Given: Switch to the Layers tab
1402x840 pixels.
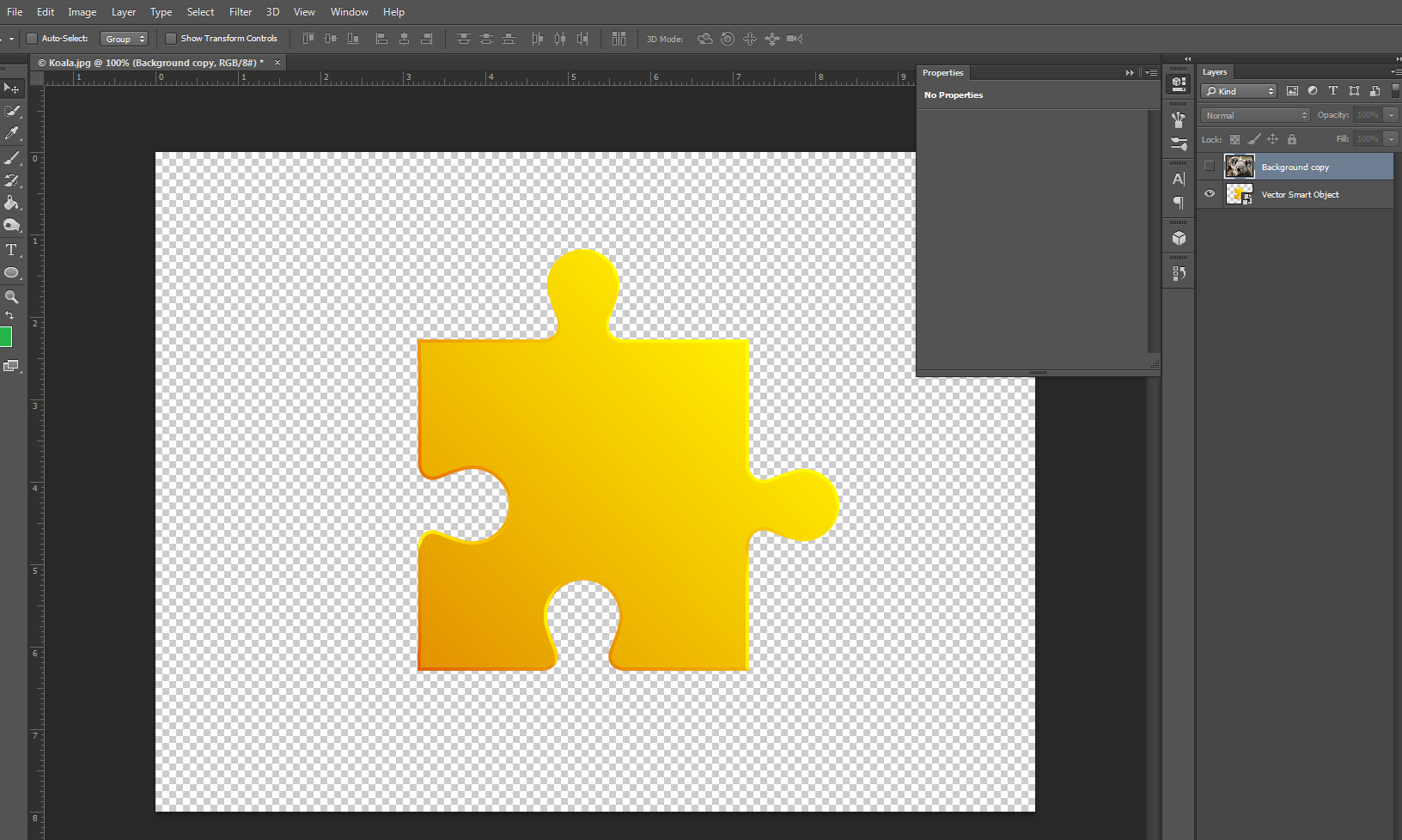Looking at the screenshot, I should [x=1215, y=72].
